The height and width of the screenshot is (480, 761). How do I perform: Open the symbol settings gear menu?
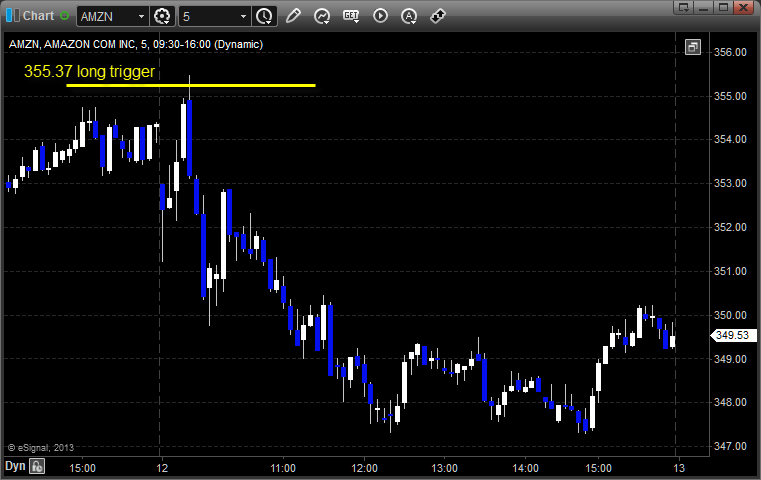click(162, 16)
